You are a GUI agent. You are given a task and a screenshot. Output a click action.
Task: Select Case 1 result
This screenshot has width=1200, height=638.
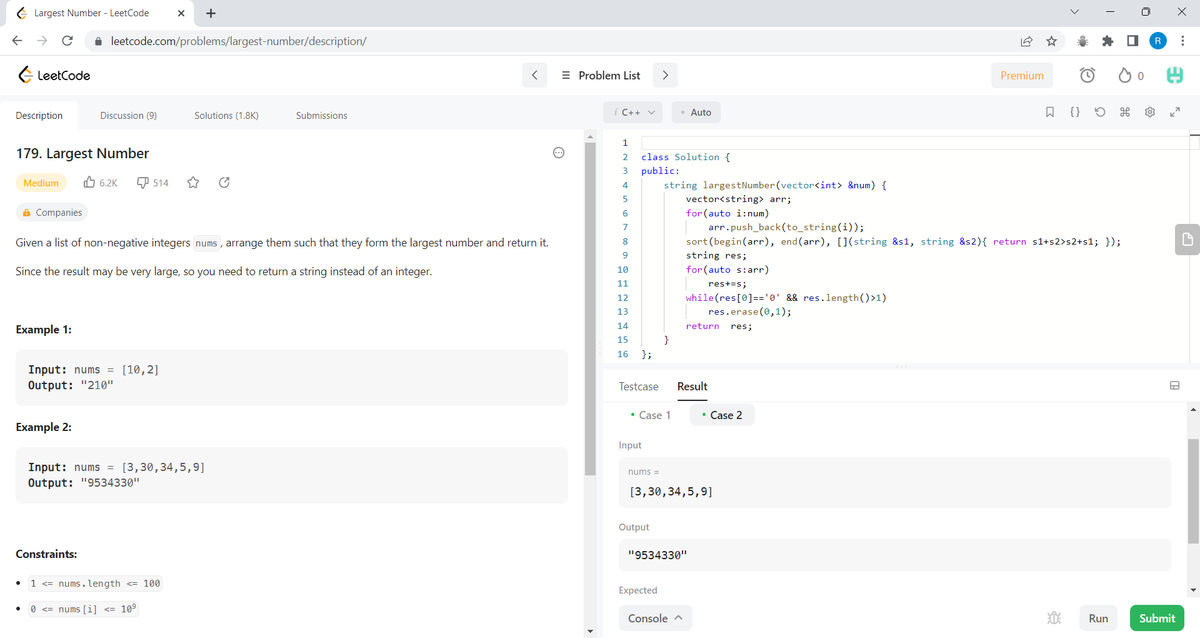click(x=650, y=415)
